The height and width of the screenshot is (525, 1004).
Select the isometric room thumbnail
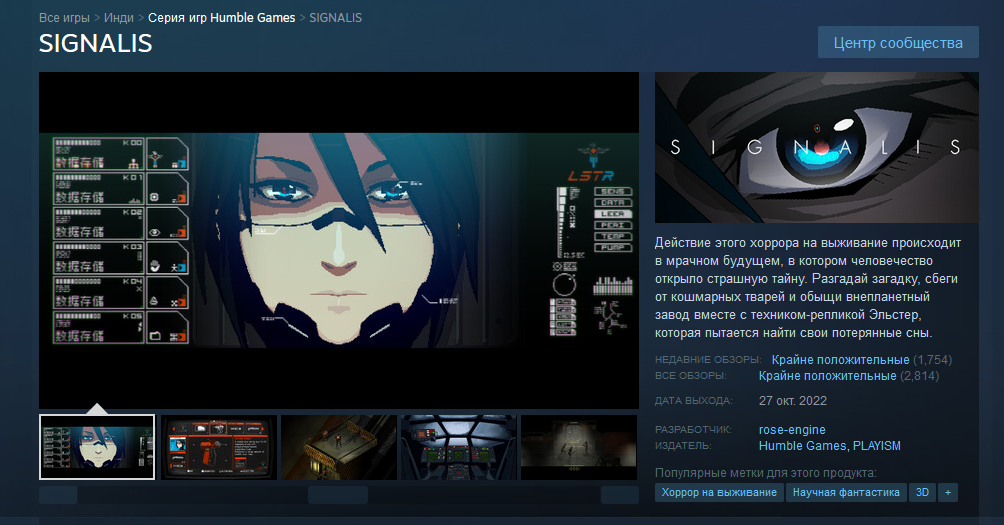coord(339,447)
